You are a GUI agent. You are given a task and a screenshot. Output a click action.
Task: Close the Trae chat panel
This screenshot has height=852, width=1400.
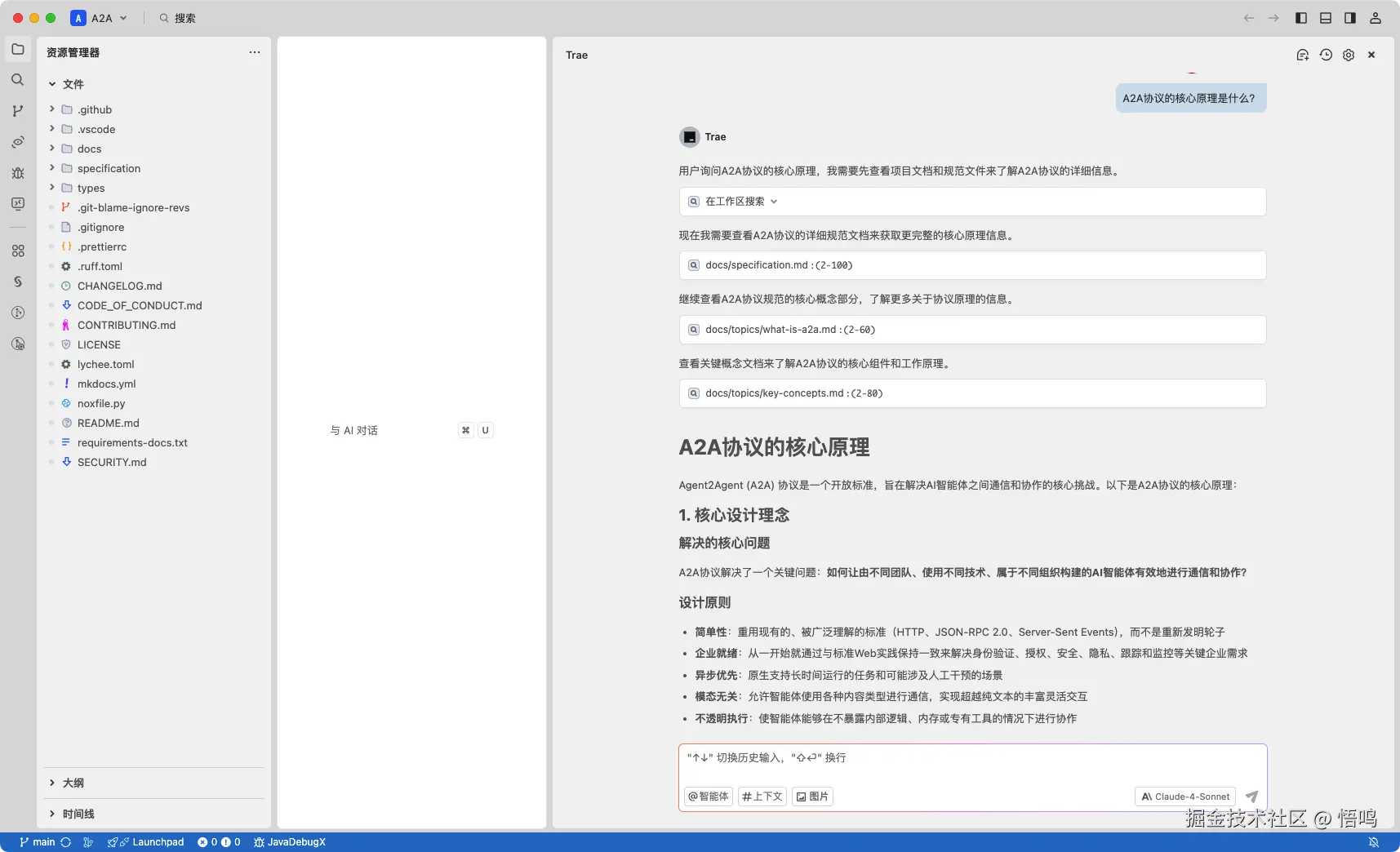pyautogui.click(x=1371, y=55)
